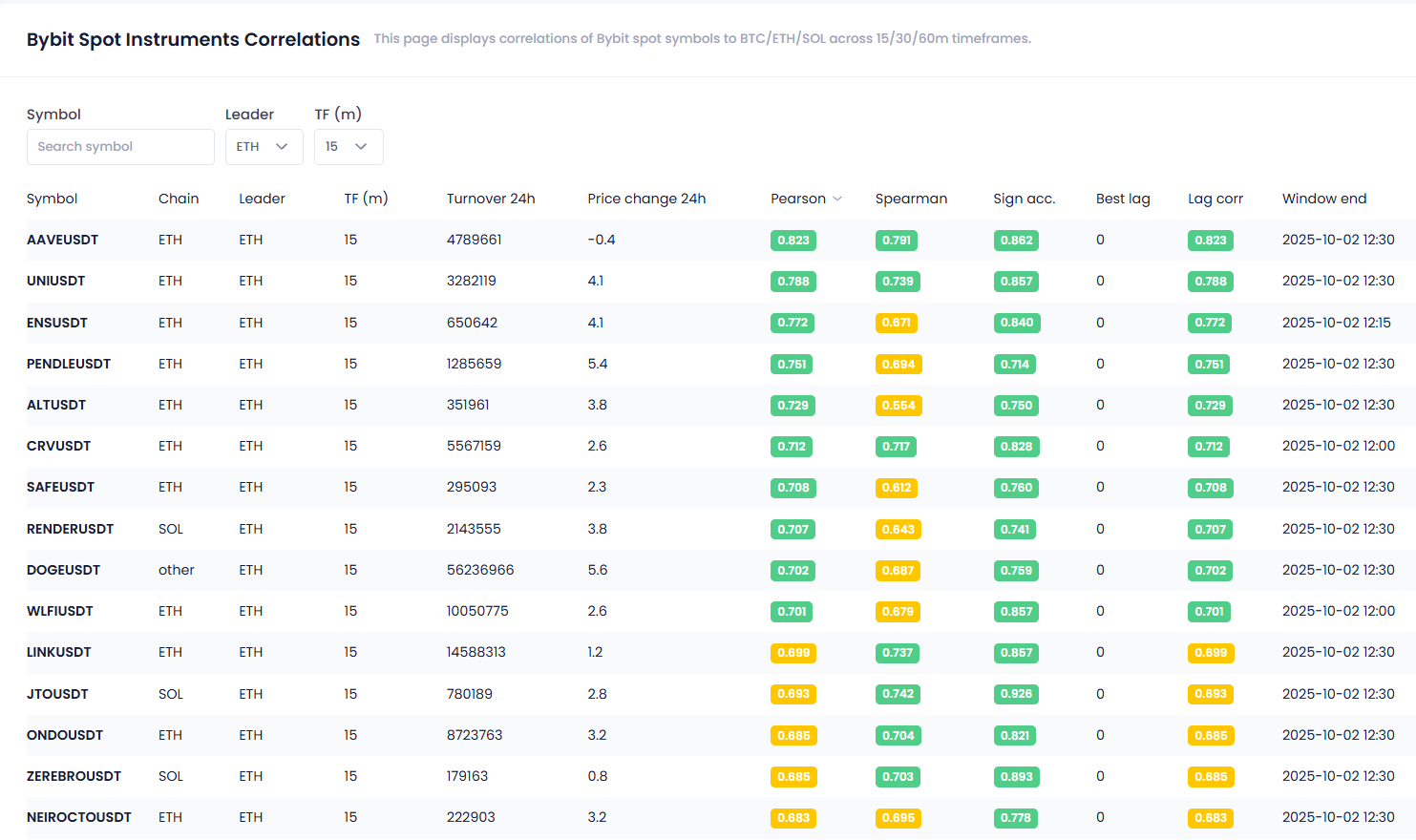1416x840 pixels.
Task: Click the Pearson badge 0.707 for RENDERUSDT
Action: [x=793, y=530]
